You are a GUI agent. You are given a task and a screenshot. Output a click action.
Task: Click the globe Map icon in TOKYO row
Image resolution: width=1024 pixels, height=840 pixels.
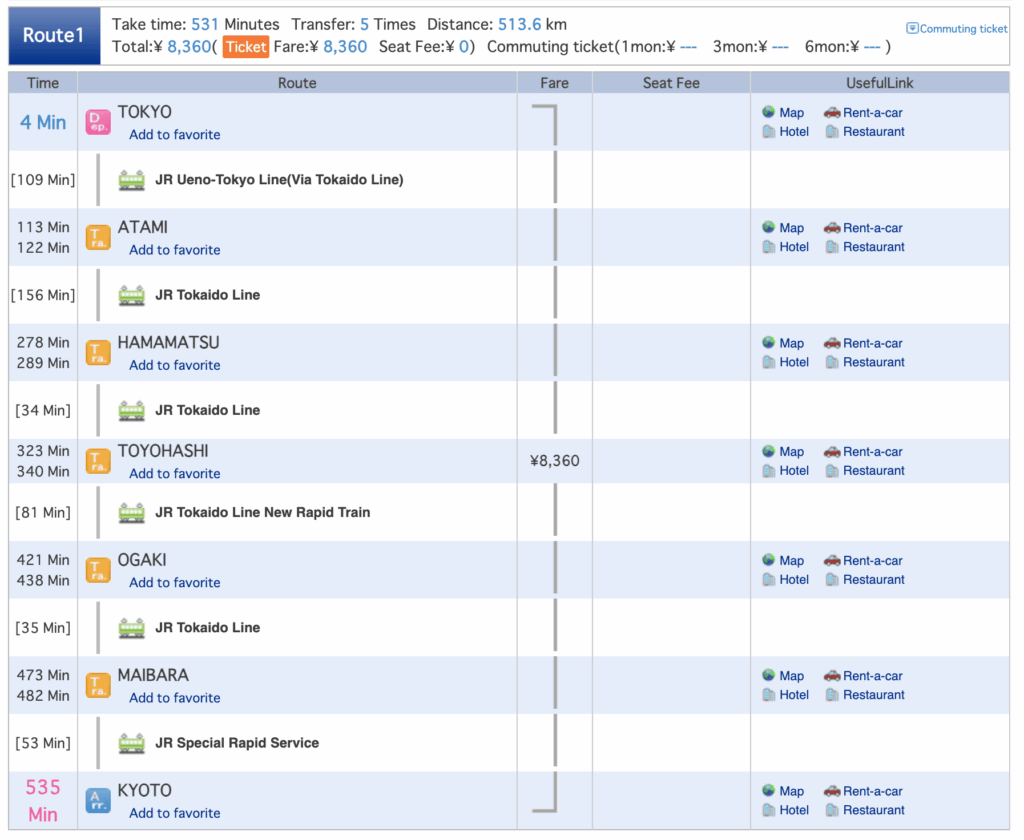[x=768, y=112]
